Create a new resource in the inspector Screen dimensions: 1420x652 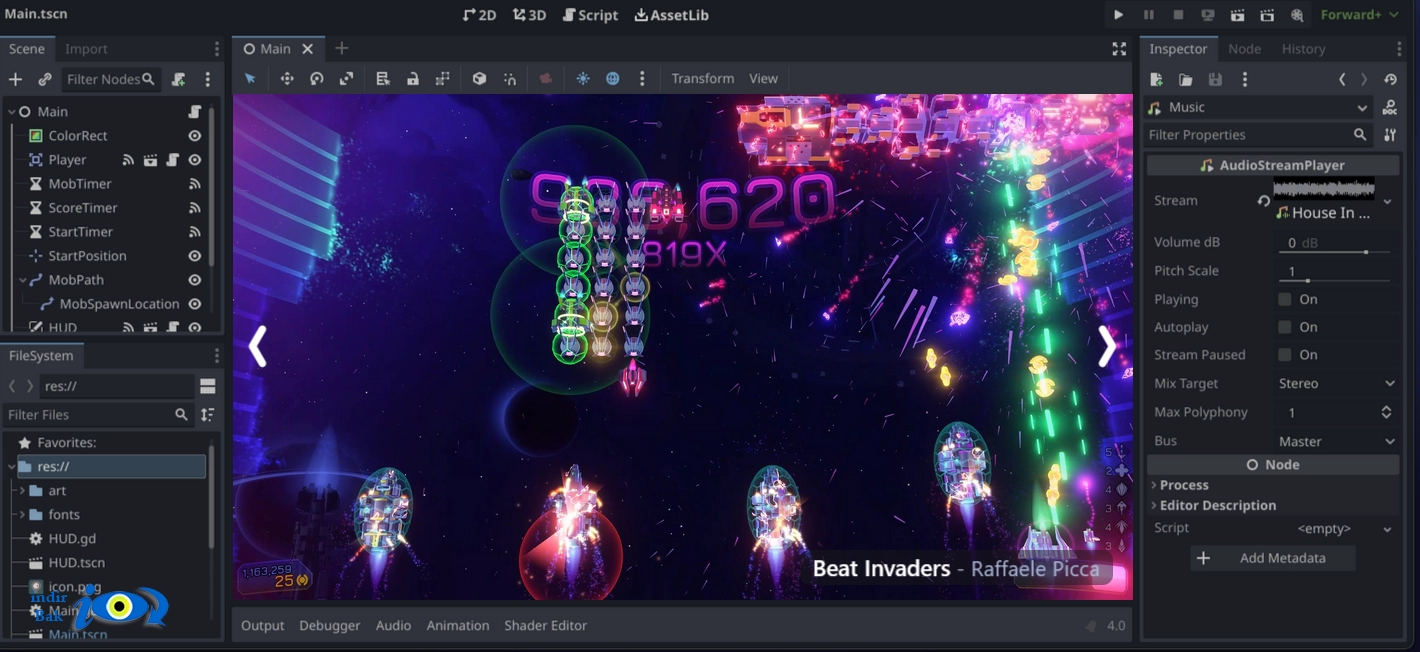pos(1156,79)
